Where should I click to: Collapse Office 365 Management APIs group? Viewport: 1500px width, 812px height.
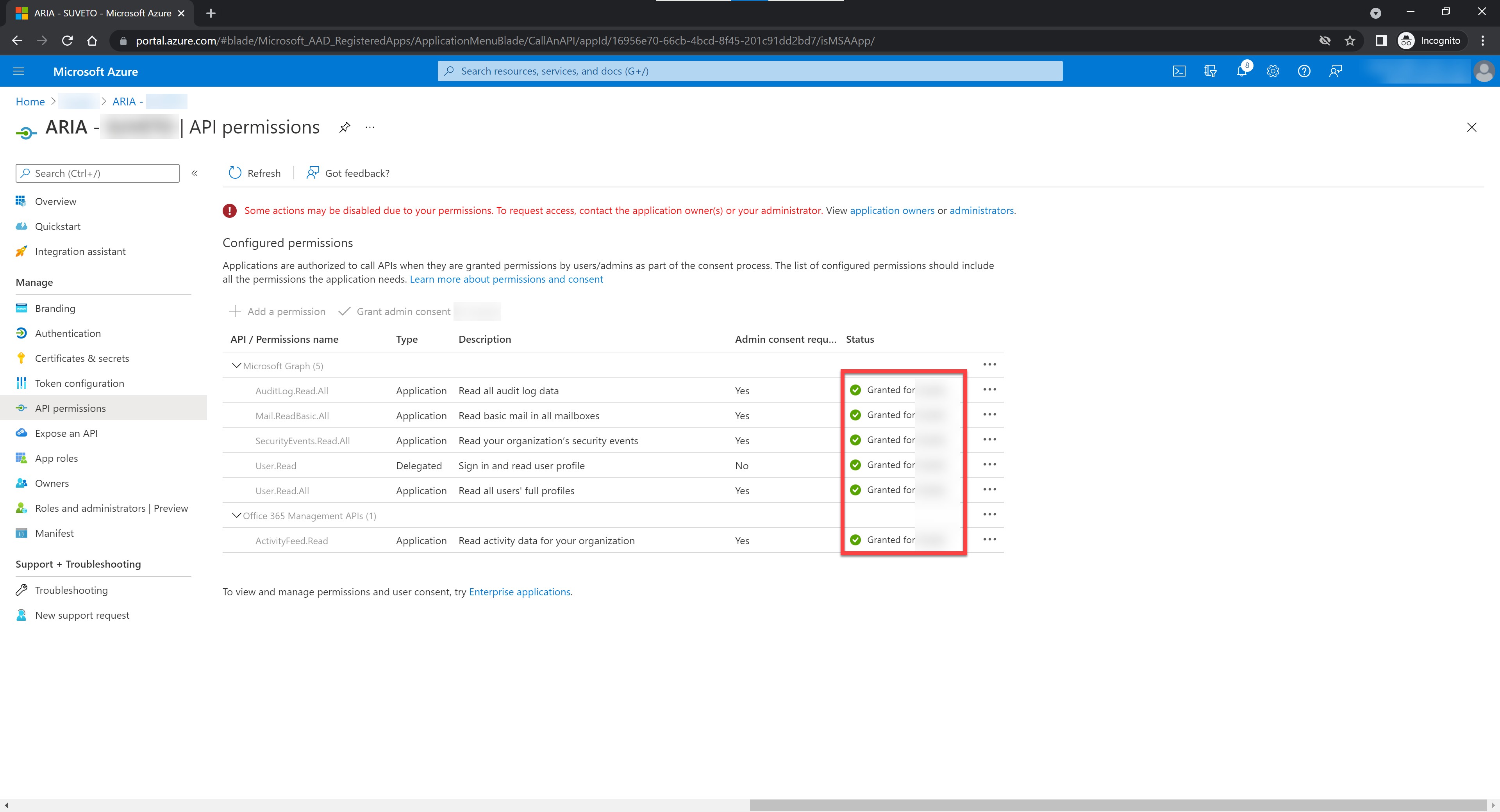pyautogui.click(x=236, y=516)
